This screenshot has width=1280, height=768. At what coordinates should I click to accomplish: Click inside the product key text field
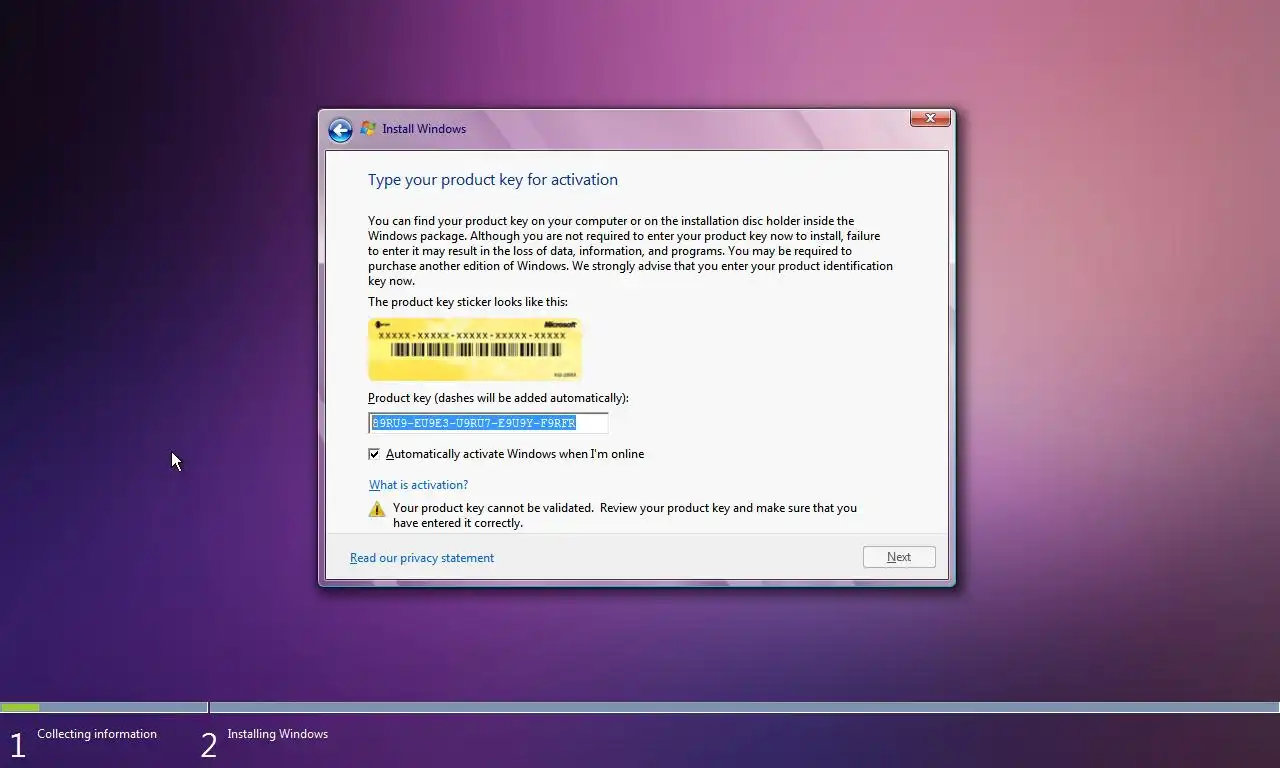click(x=488, y=423)
